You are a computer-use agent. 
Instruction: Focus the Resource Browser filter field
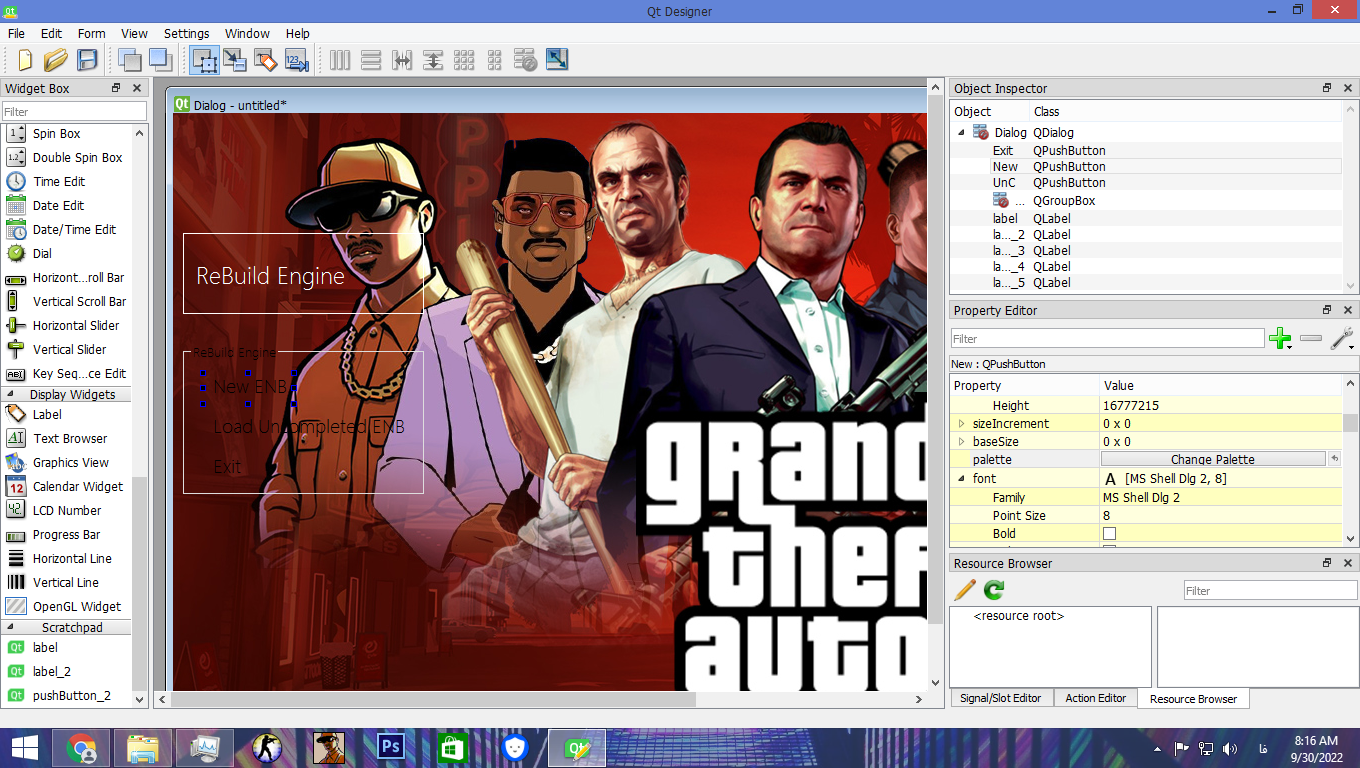click(1270, 591)
